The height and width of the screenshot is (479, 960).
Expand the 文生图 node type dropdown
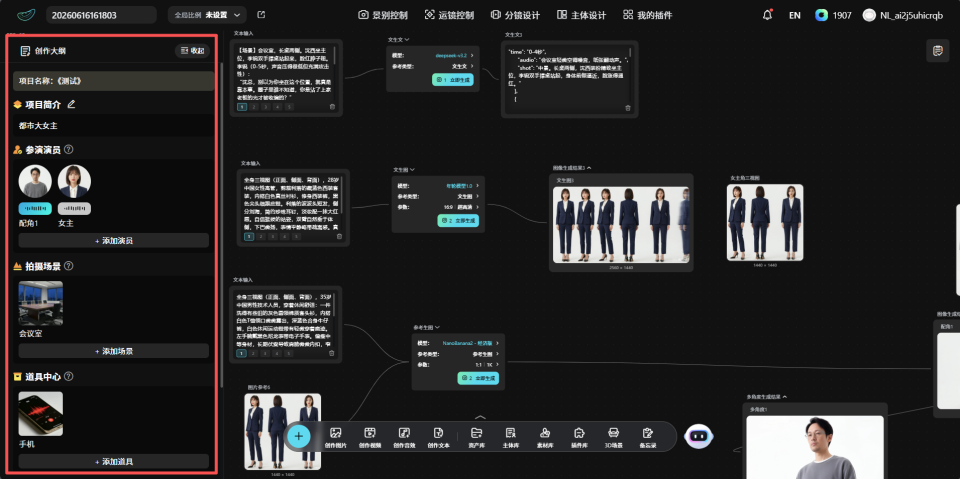tap(404, 170)
